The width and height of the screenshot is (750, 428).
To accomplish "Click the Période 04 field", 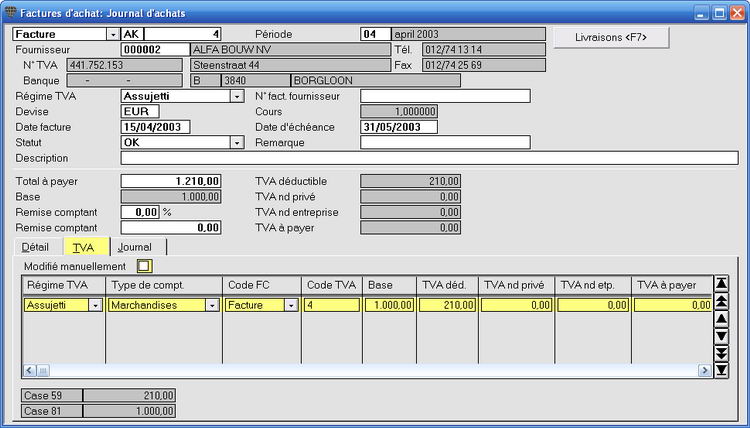I will click(375, 34).
